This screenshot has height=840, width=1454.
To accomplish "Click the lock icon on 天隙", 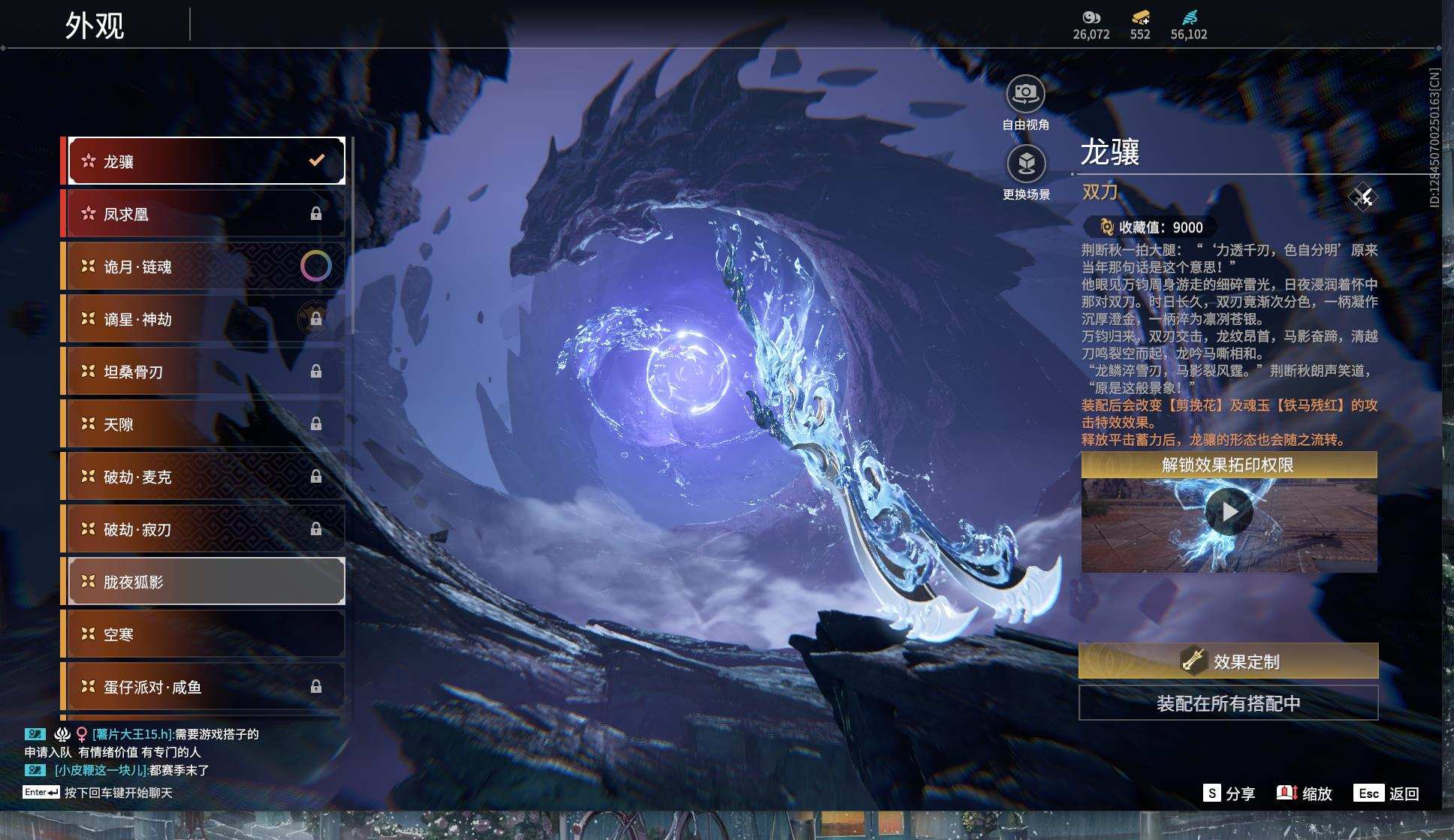I will 316,424.
